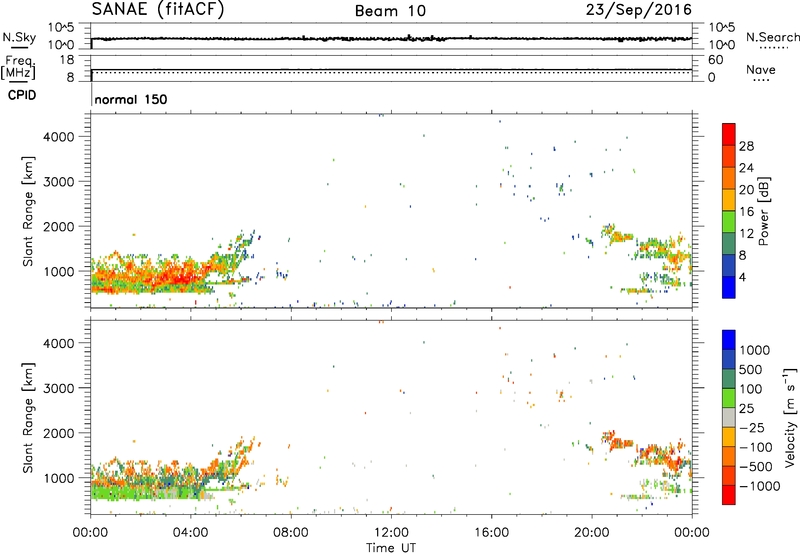The height and width of the screenshot is (554, 800).
Task: Click the N.Search legend label
Action: click(x=773, y=37)
